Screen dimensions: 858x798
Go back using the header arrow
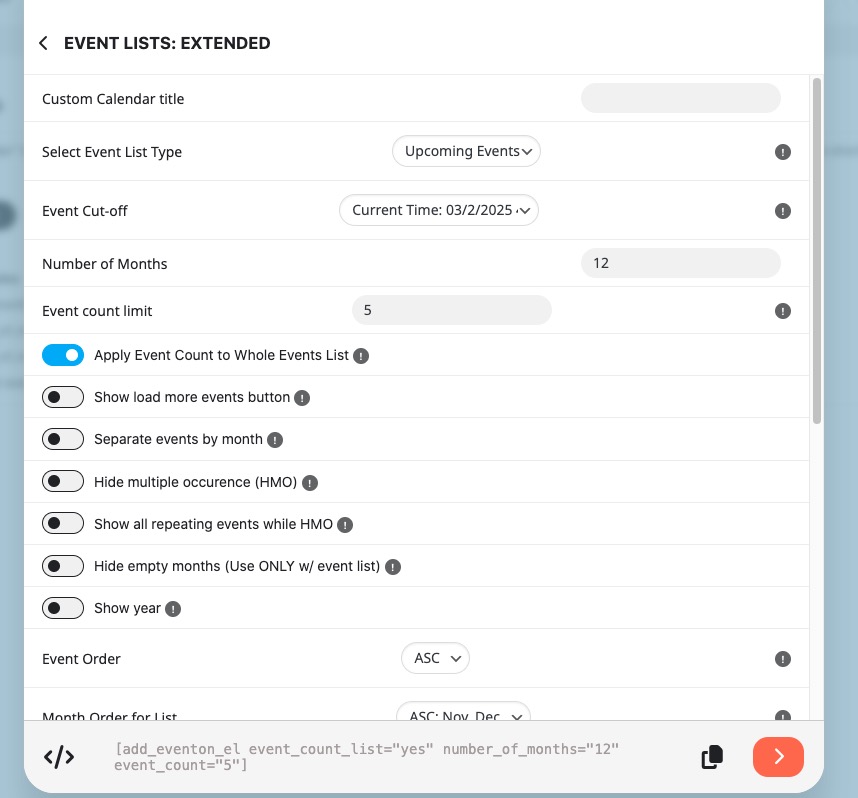[44, 43]
